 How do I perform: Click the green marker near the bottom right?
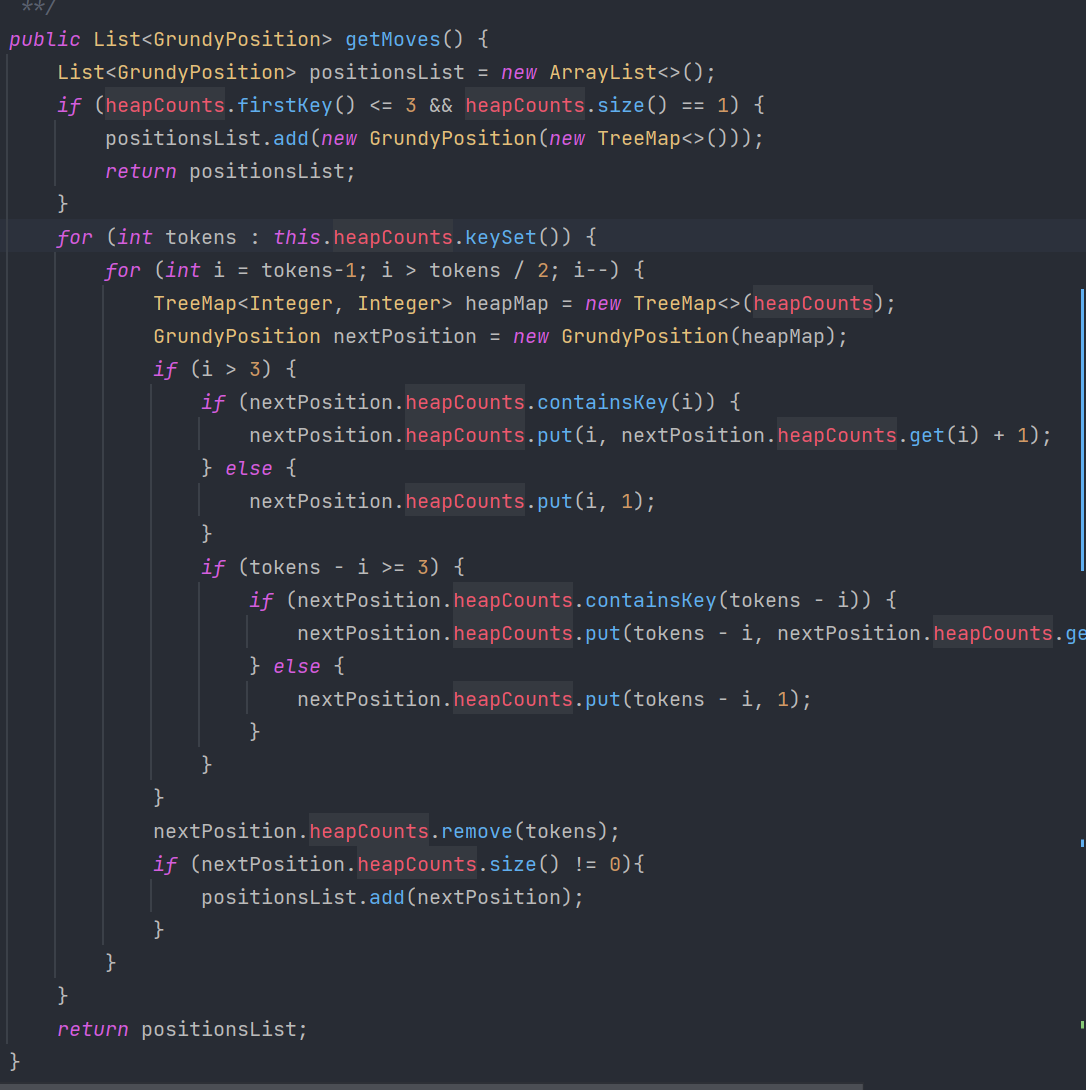pos(1082,1024)
